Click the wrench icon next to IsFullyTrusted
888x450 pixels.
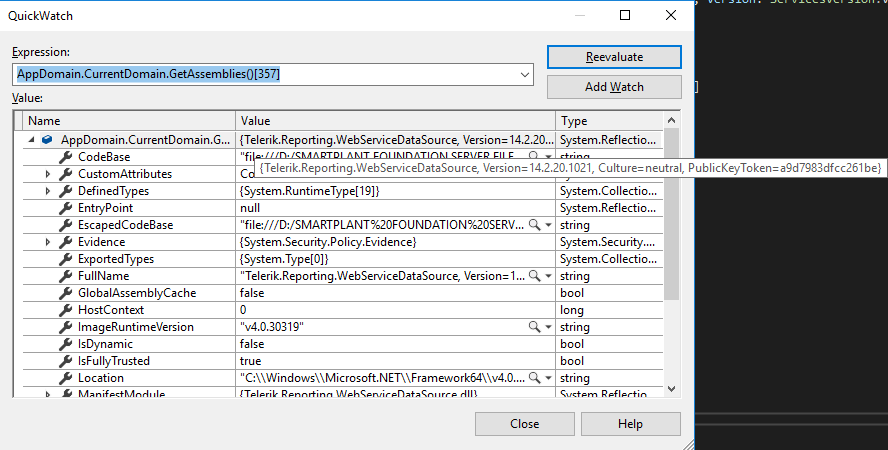66,361
